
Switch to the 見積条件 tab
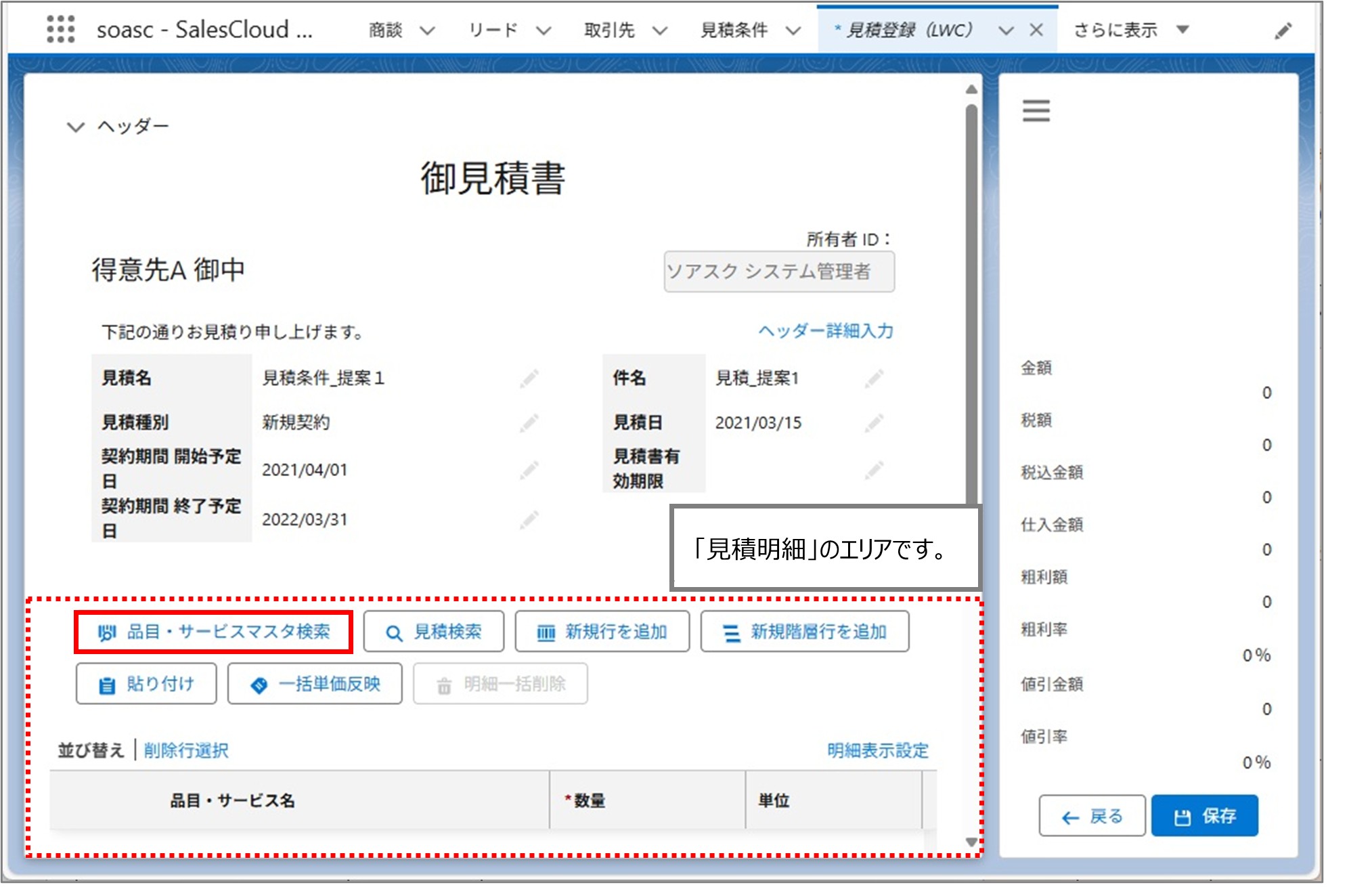coord(735,30)
